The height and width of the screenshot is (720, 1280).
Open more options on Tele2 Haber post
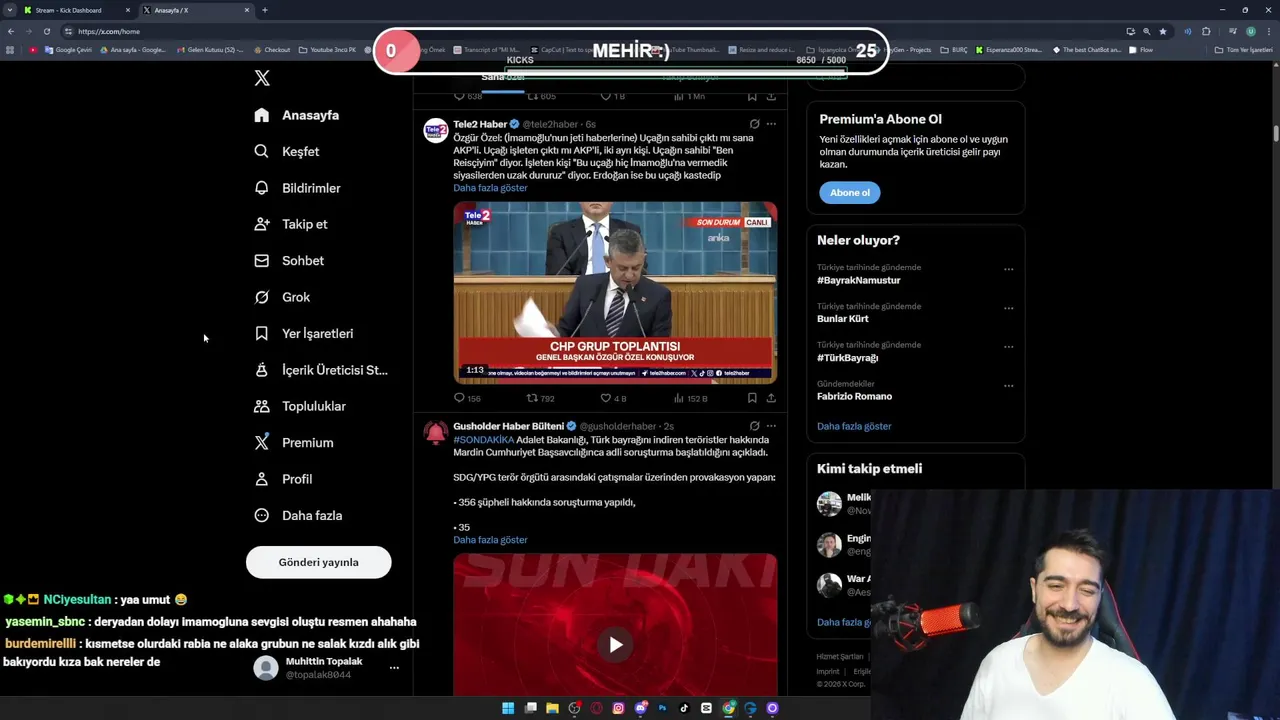771,124
